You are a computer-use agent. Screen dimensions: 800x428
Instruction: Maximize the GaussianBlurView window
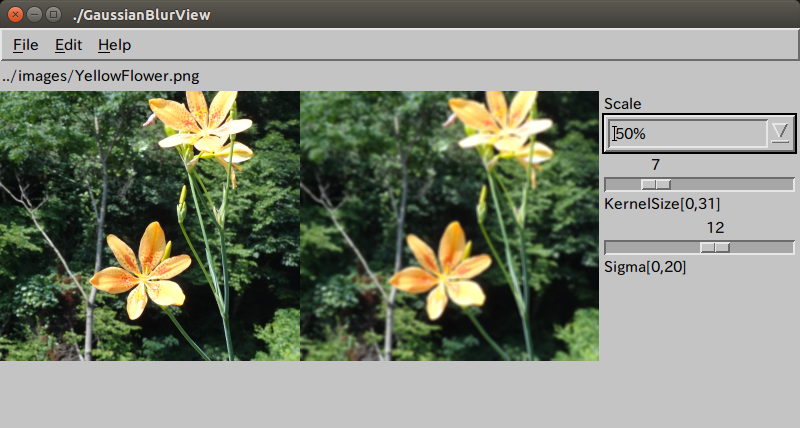pos(53,14)
